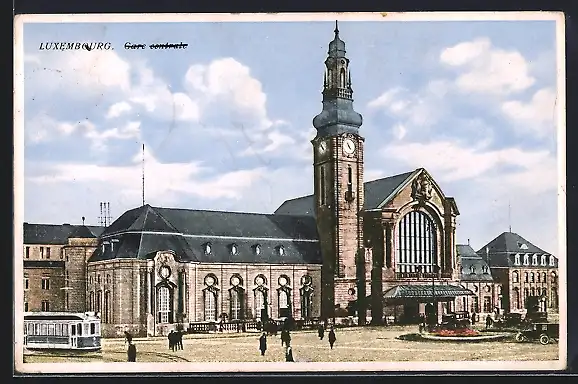Click the circular flowerbed in the square
Viewport: 578px width, 384px height.
tap(454, 332)
